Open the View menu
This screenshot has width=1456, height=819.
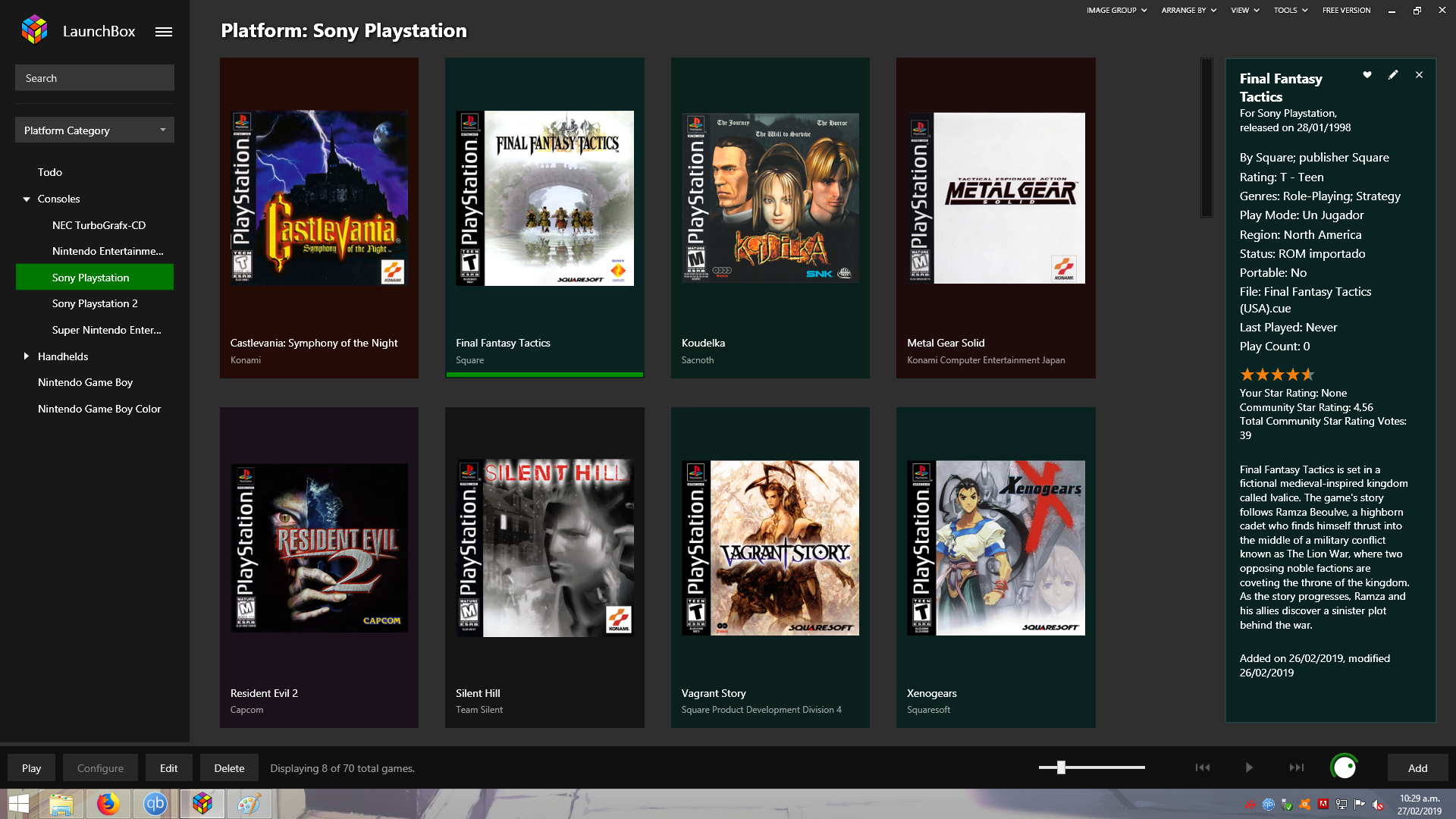pos(1244,11)
